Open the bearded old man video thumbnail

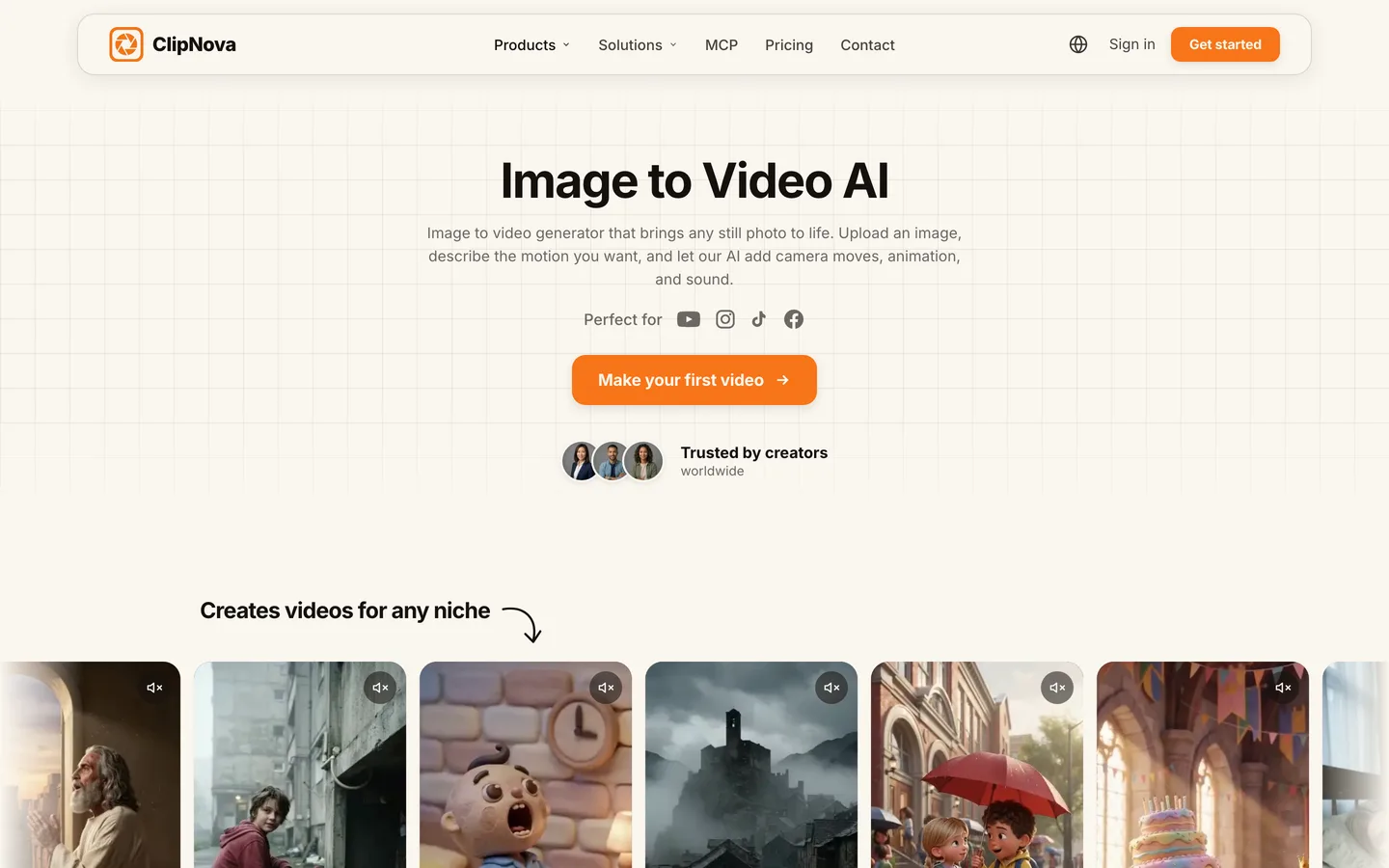(x=90, y=765)
